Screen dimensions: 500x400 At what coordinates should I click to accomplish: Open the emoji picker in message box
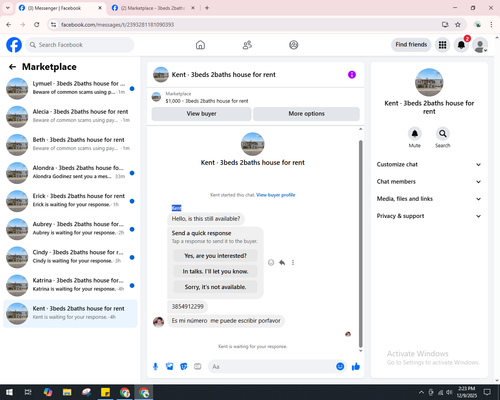pos(340,367)
